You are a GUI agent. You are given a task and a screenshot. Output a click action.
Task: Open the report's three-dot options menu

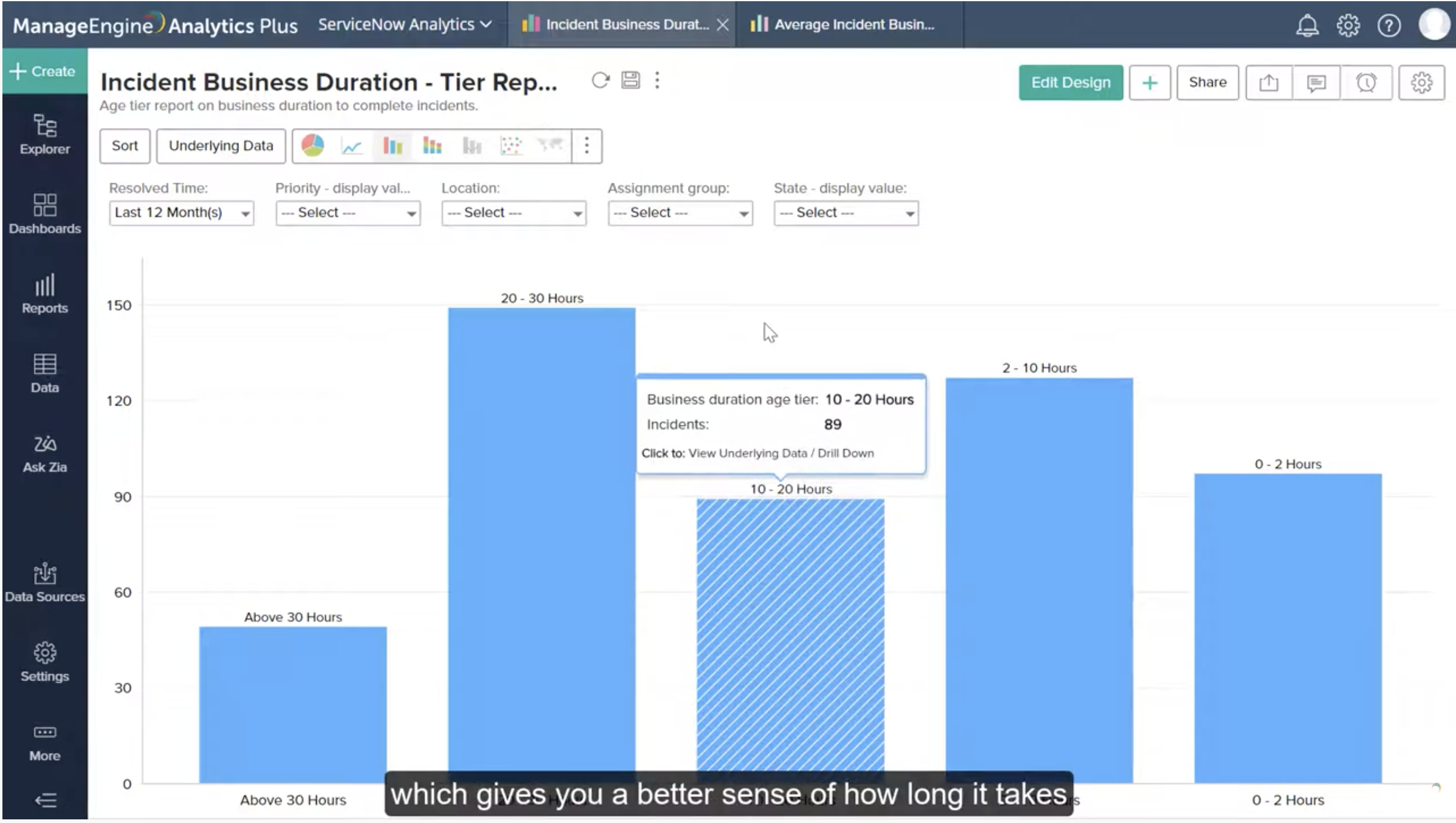[657, 80]
